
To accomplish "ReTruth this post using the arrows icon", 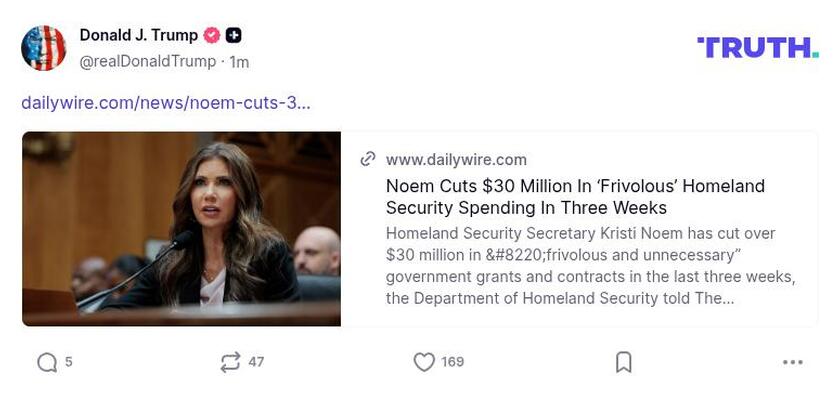I will click(230, 362).
